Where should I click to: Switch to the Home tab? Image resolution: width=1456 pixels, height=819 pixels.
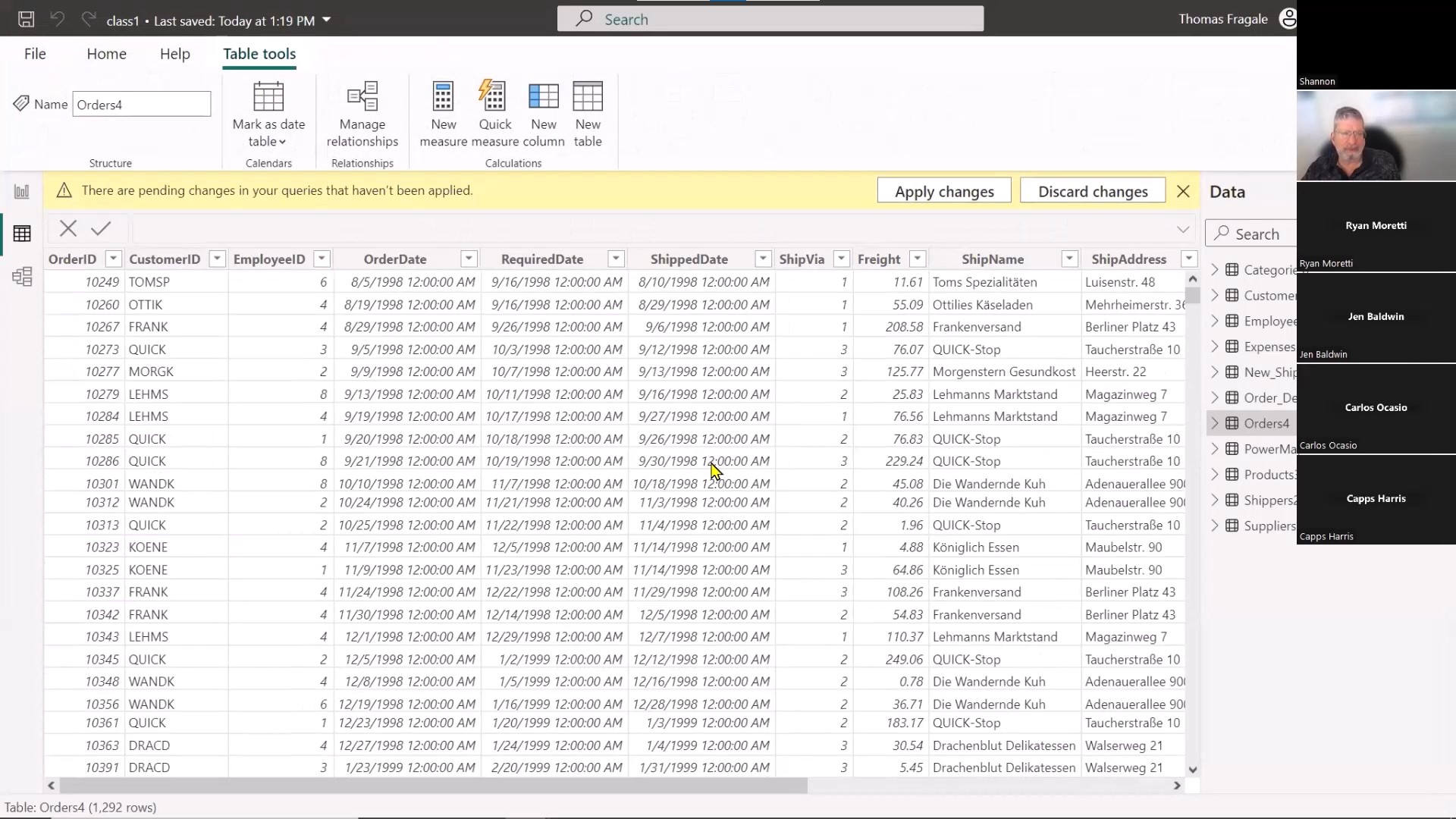click(x=106, y=54)
